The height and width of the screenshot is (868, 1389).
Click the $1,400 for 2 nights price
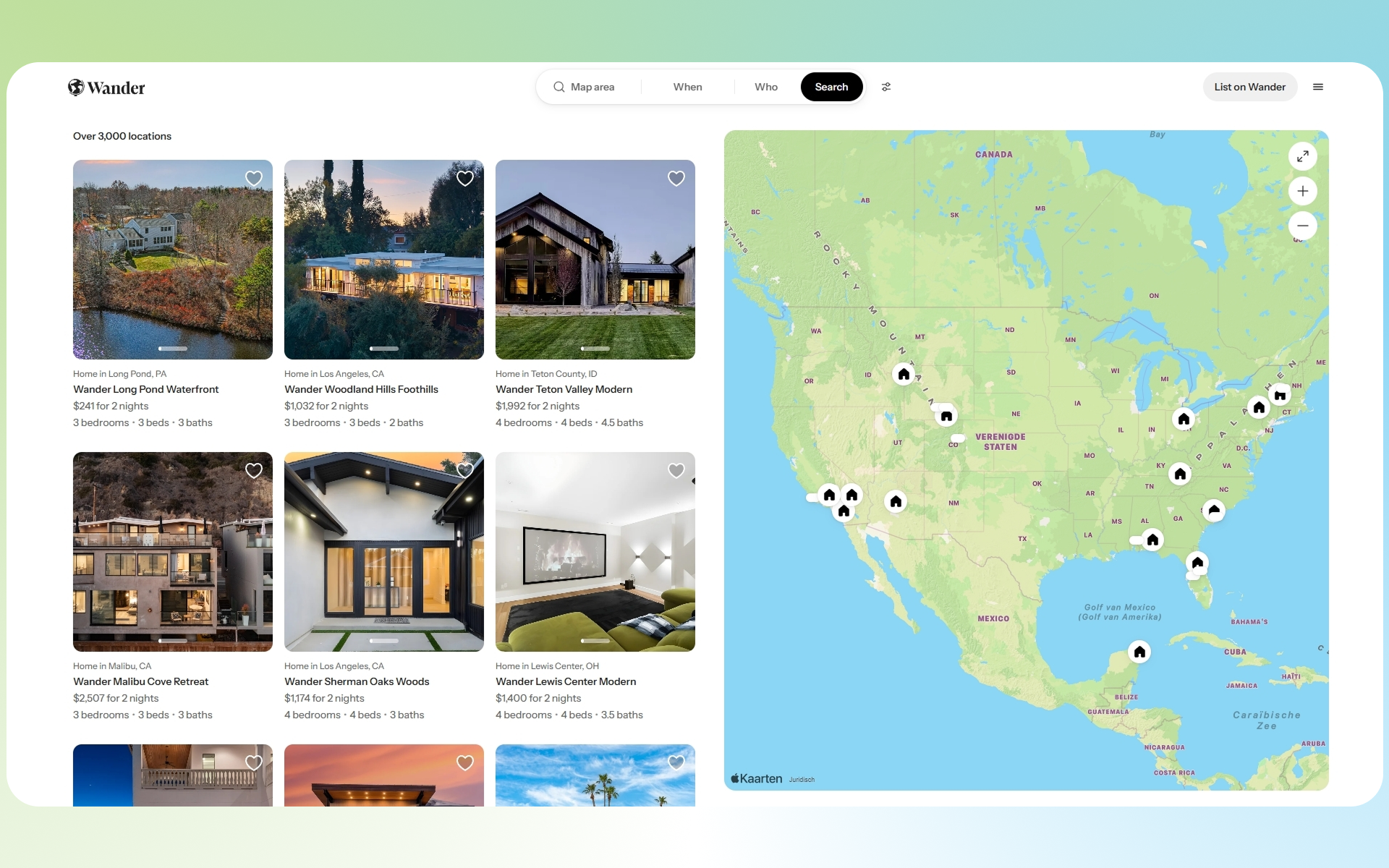[x=538, y=698]
